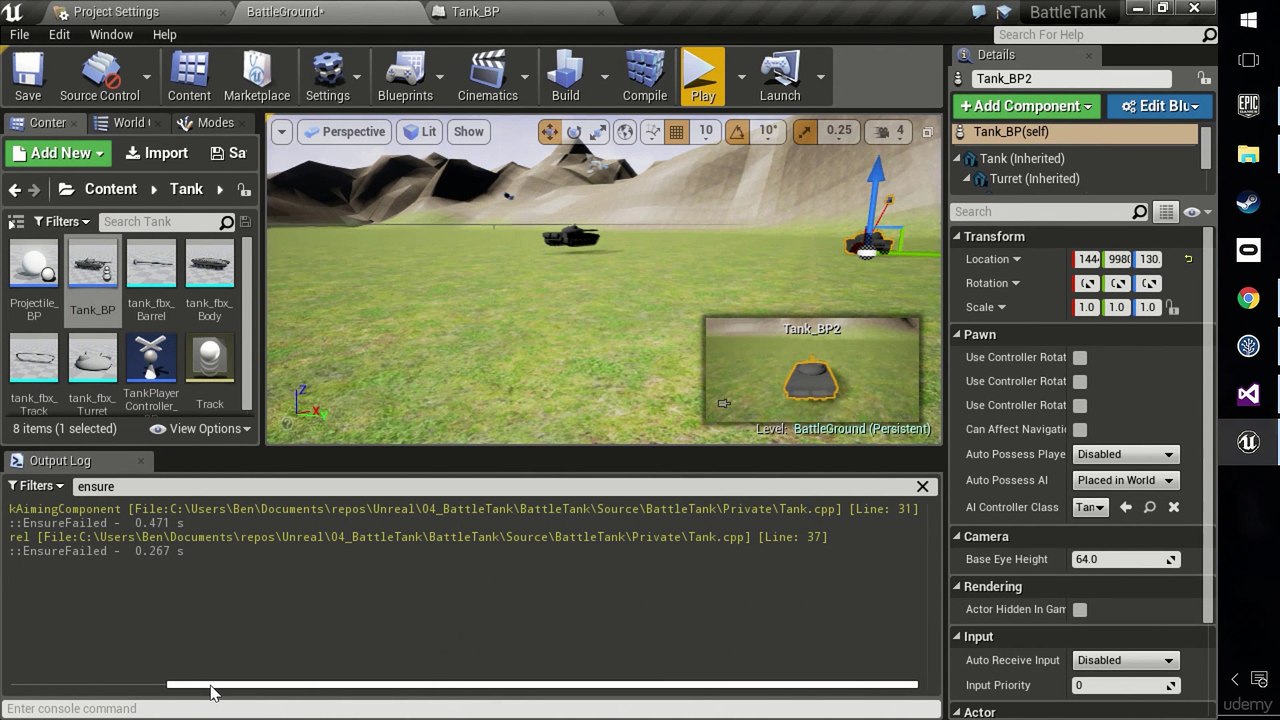The image size is (1280, 720).
Task: Open the camera speed setting
Action: [889, 132]
